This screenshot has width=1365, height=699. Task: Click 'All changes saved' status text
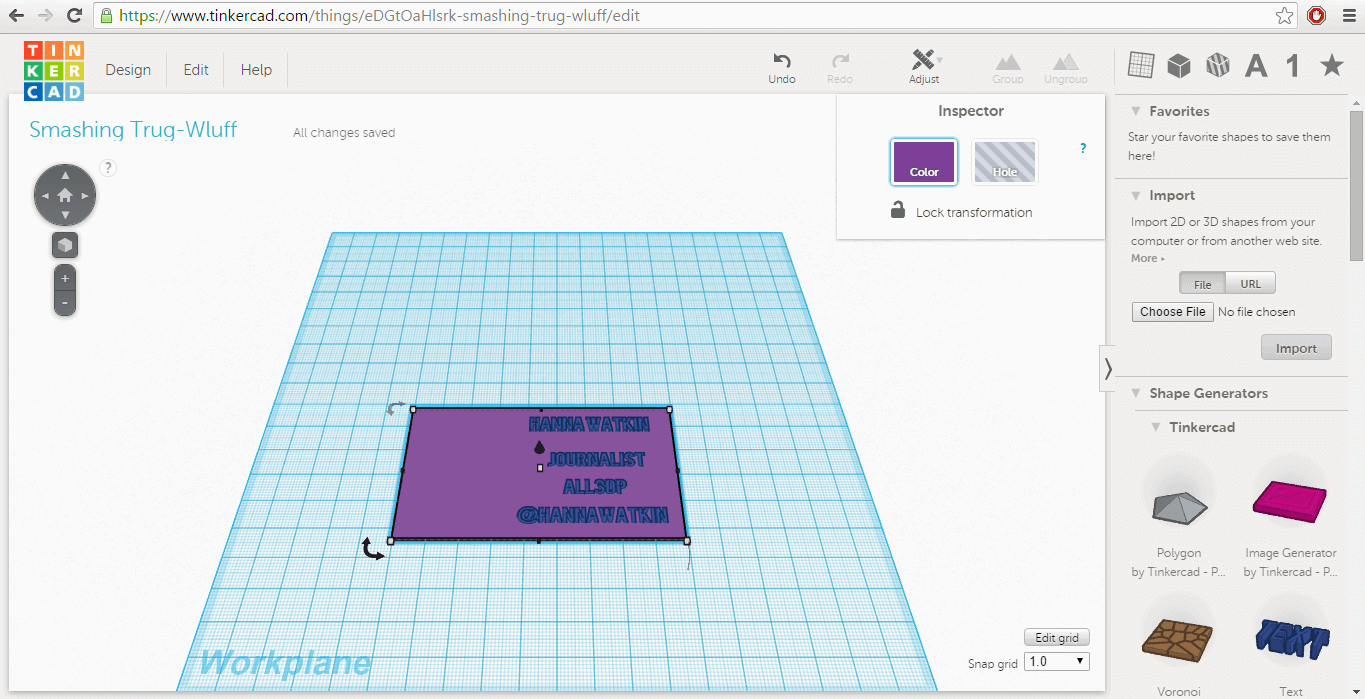point(344,133)
